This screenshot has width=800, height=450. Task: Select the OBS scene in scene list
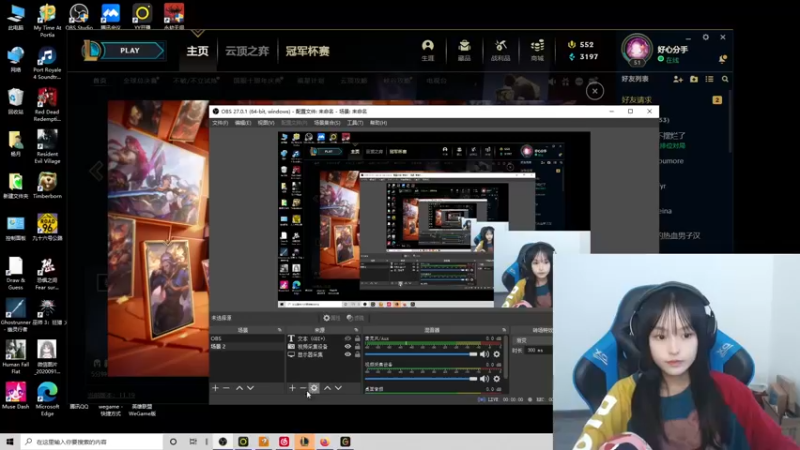(x=247, y=339)
